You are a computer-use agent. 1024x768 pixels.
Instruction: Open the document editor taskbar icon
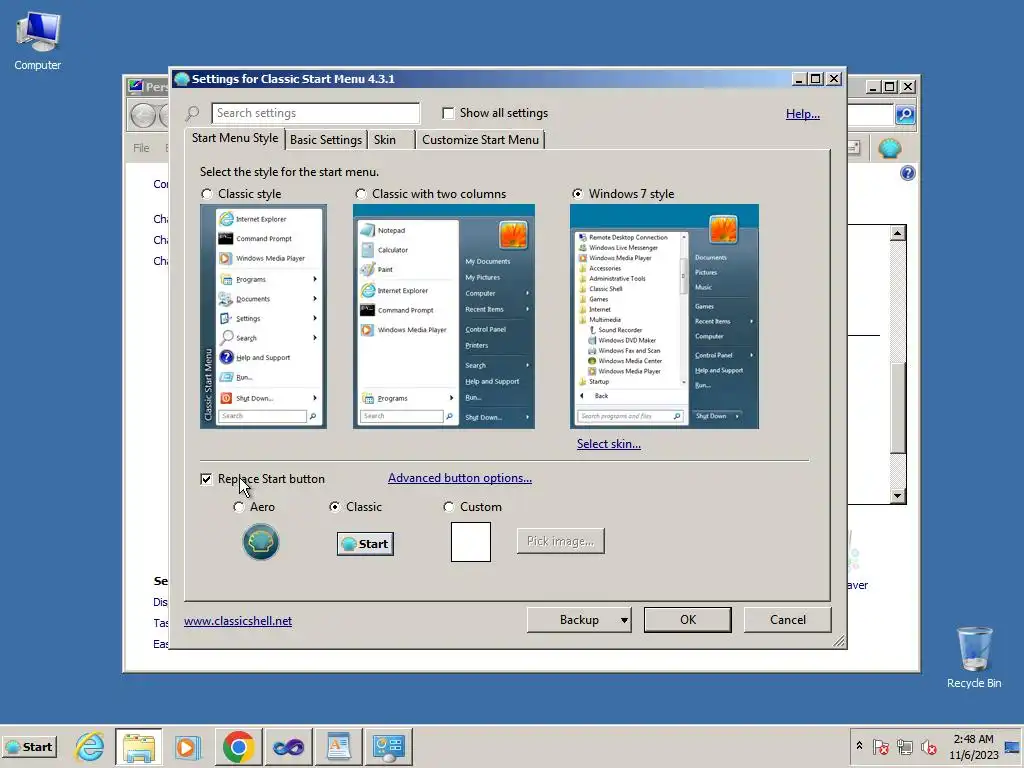(x=338, y=746)
